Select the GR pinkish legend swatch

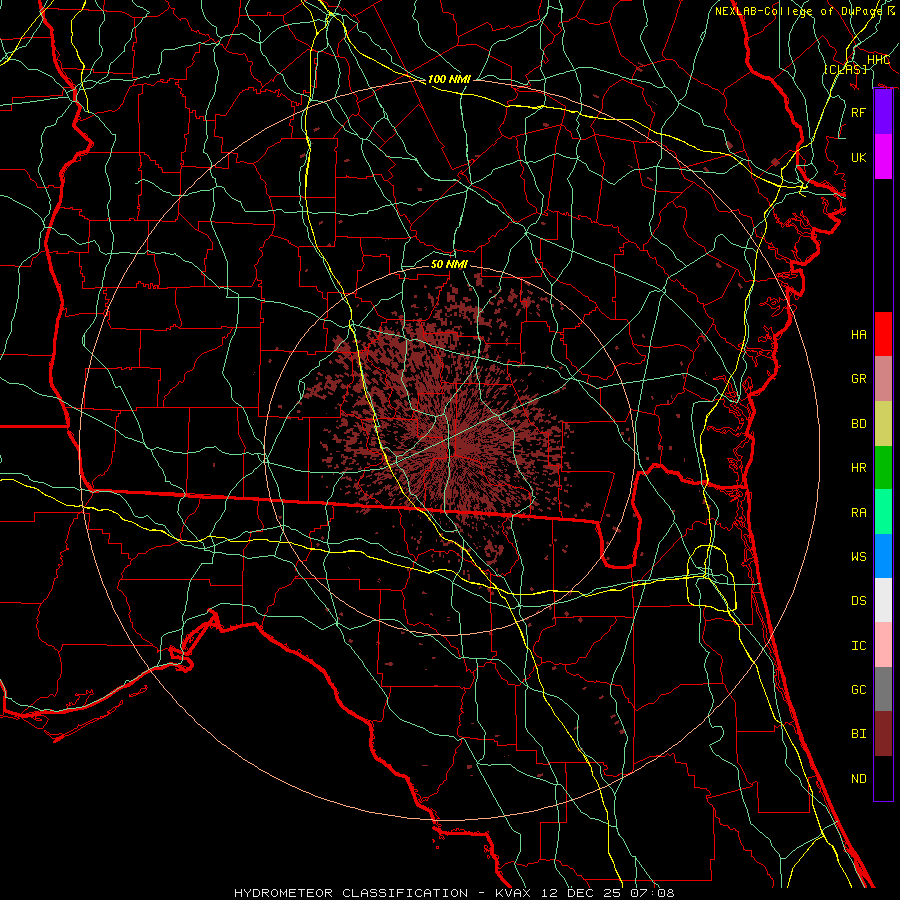click(x=883, y=379)
